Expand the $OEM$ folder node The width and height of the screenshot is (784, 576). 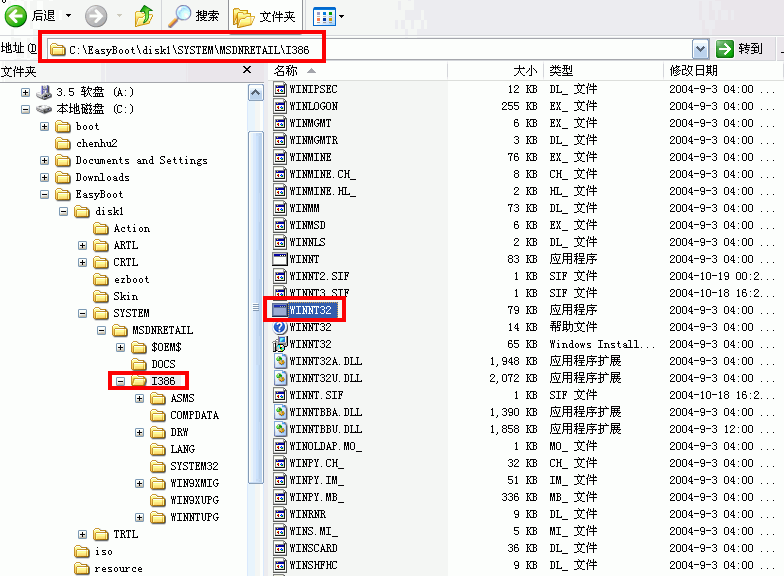120,348
